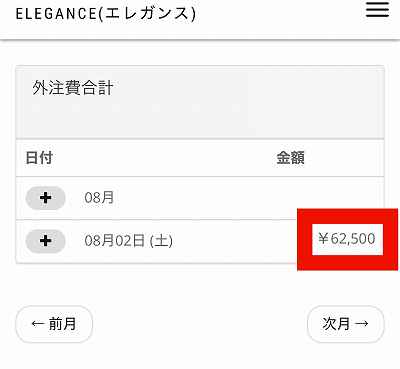The height and width of the screenshot is (369, 400).
Task: Click the 金額 column header
Action: [x=290, y=158]
